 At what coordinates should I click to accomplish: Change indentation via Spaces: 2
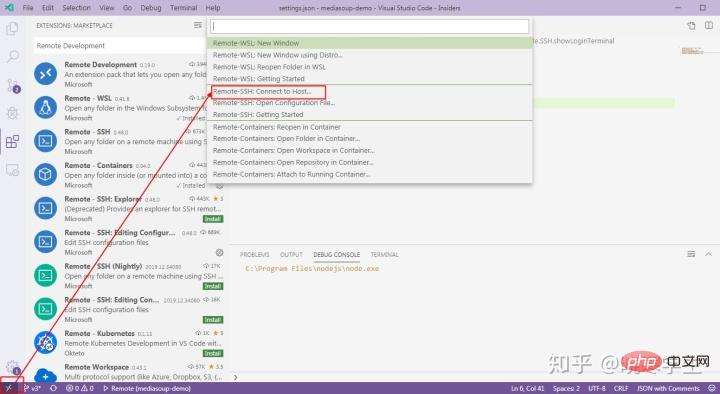[566, 388]
